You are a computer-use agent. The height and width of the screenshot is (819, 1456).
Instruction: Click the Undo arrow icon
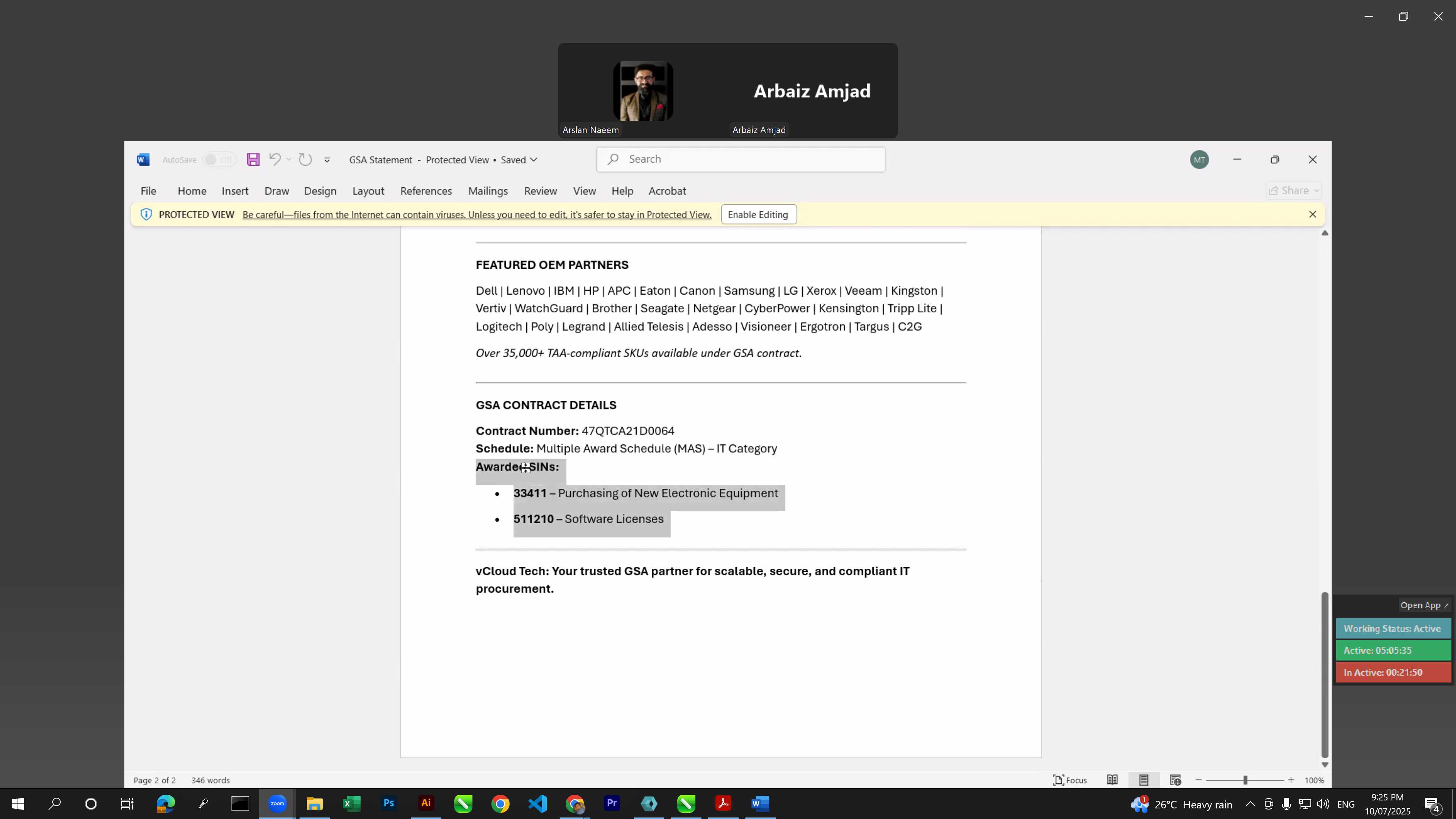point(275,159)
